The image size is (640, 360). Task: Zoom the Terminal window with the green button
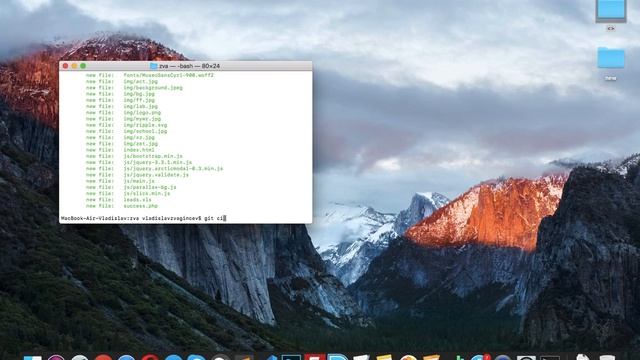coord(83,66)
